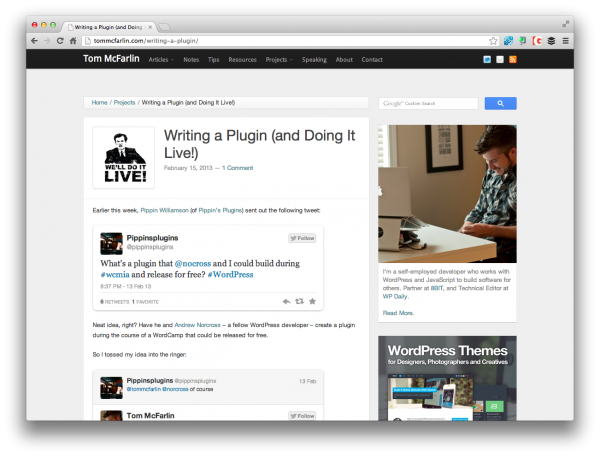600x457 pixels.
Task: Click @nocross mention in the tweet
Action: 192,263
